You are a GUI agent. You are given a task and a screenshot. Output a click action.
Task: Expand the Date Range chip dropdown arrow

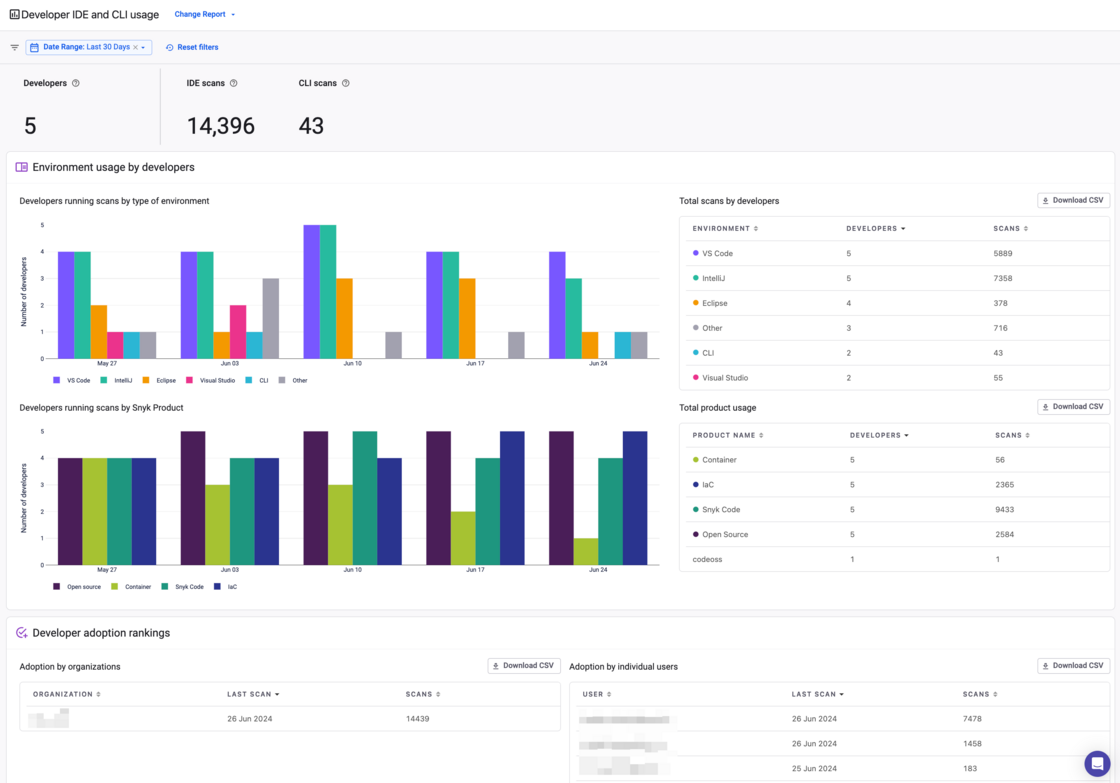click(143, 47)
